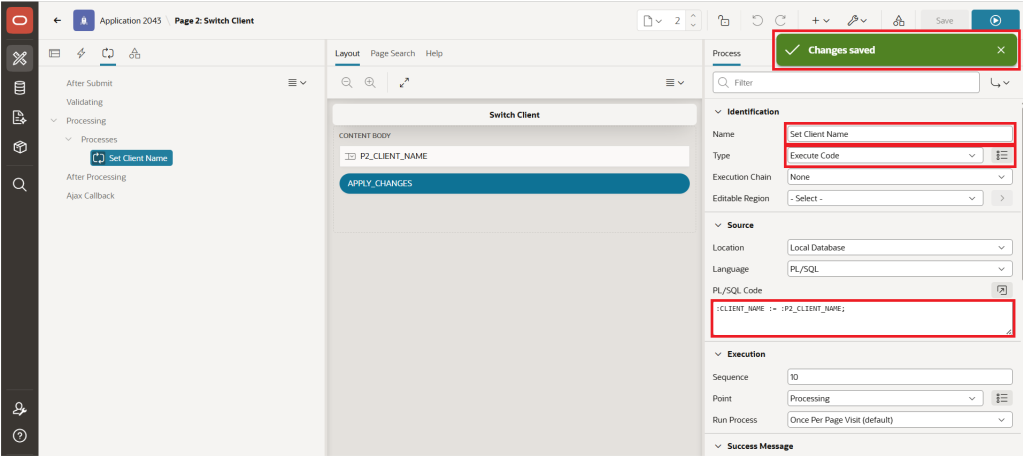Open the Point list picker button

1002,398
